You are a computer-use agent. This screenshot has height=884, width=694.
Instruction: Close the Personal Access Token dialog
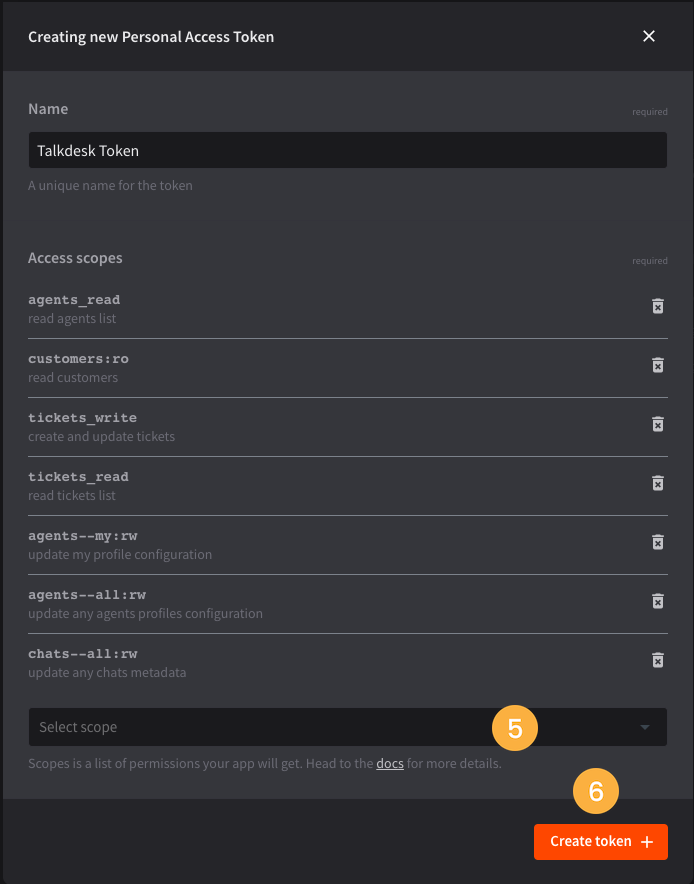coord(649,36)
